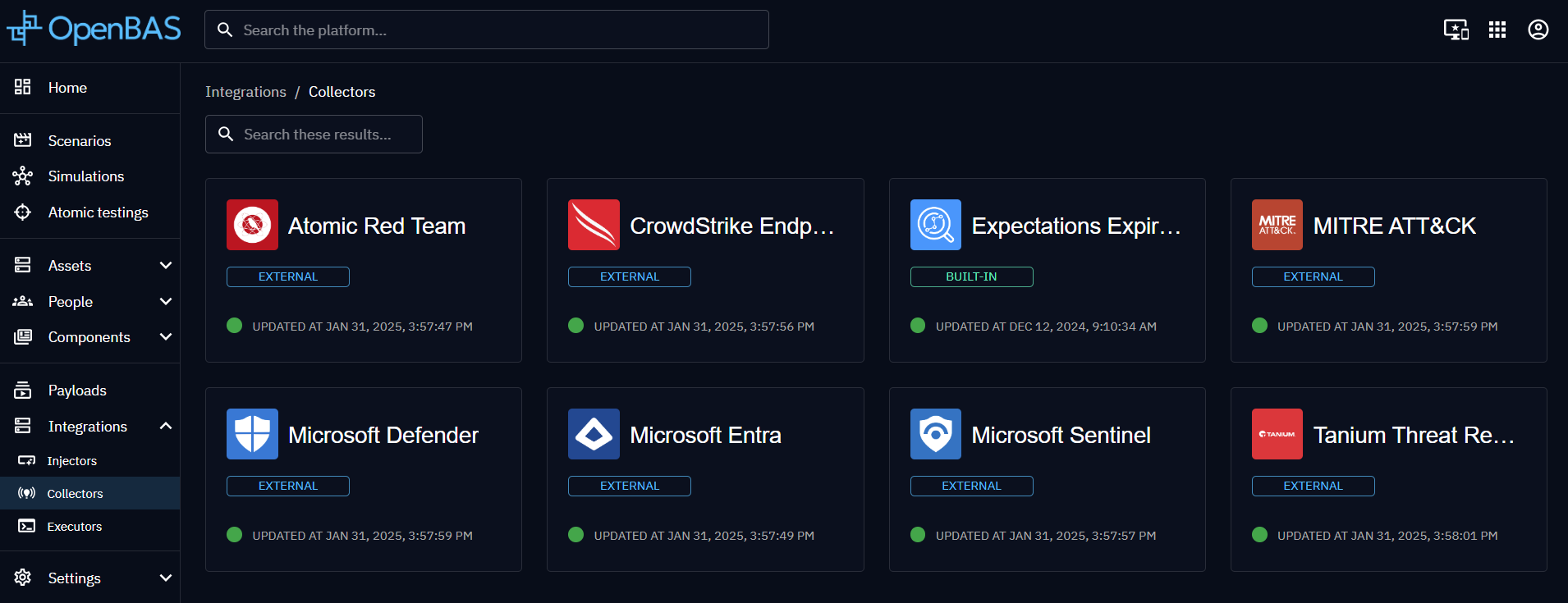Open the CrowdStrike collector logo
The image size is (1568, 603).
[x=594, y=225]
